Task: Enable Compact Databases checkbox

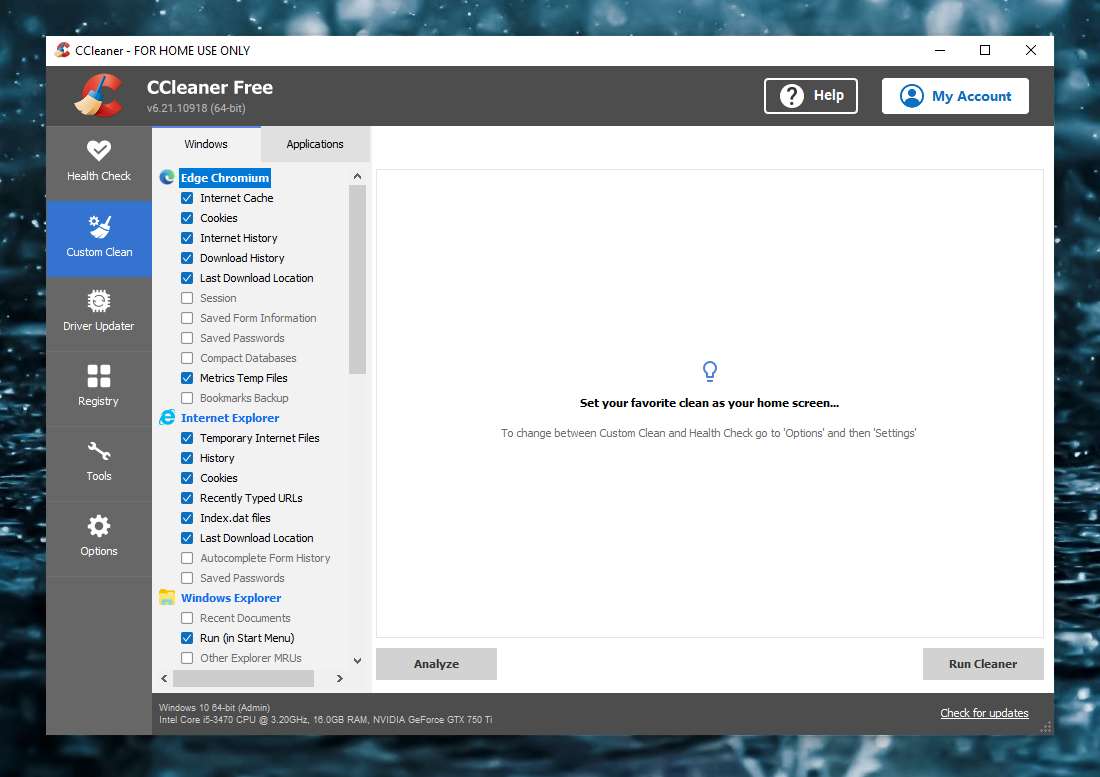Action: (187, 358)
